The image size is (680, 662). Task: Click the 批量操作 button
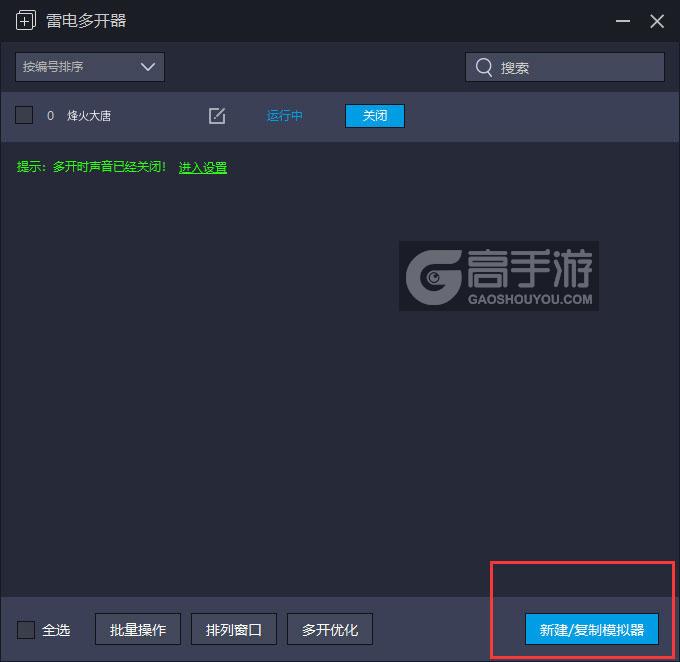tap(138, 629)
